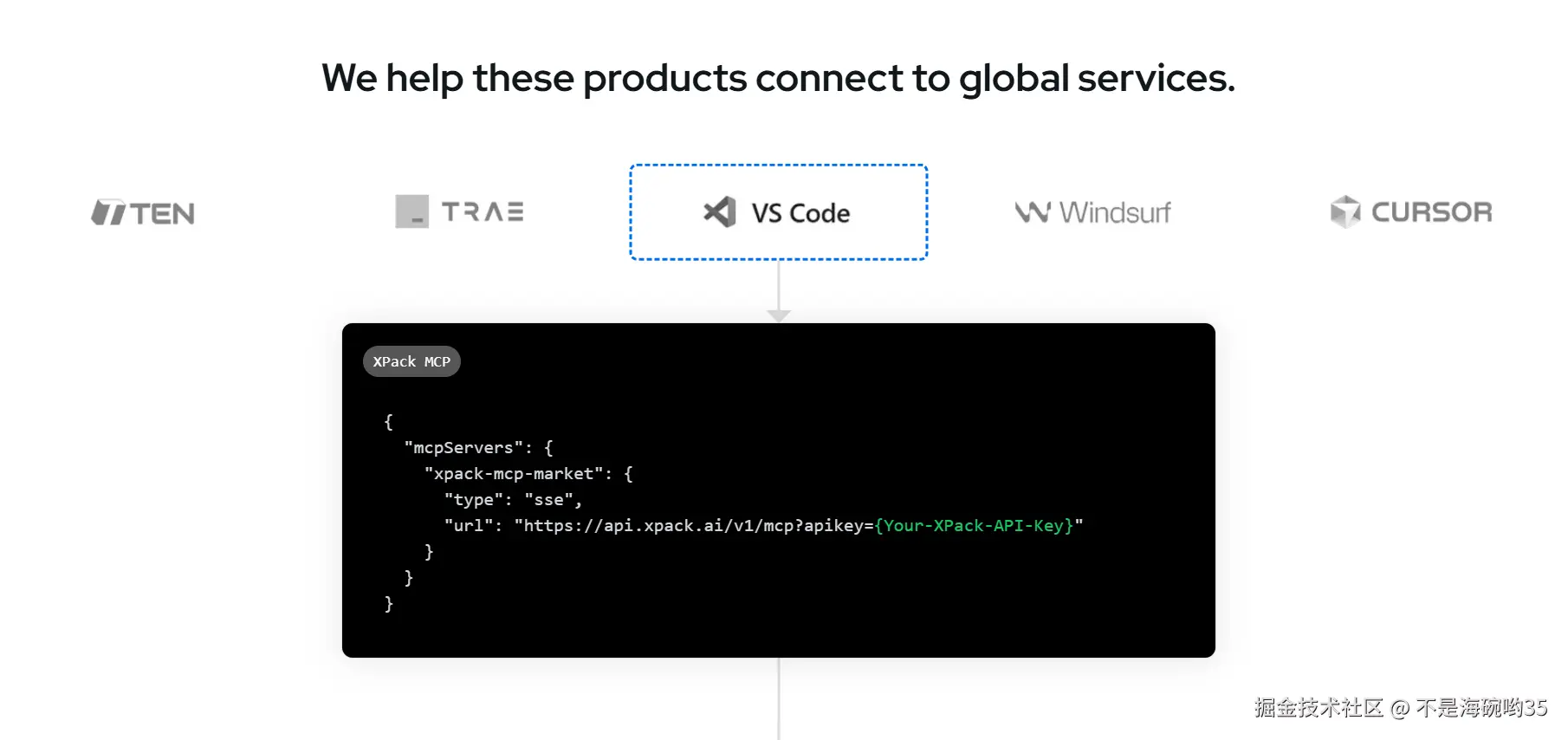Image resolution: width=1568 pixels, height=740 pixels.
Task: Click the VS Code text label
Action: 800,213
